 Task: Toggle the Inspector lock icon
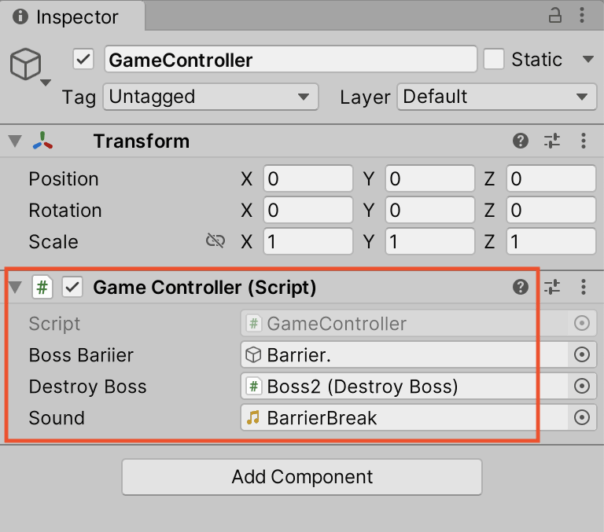click(x=555, y=15)
